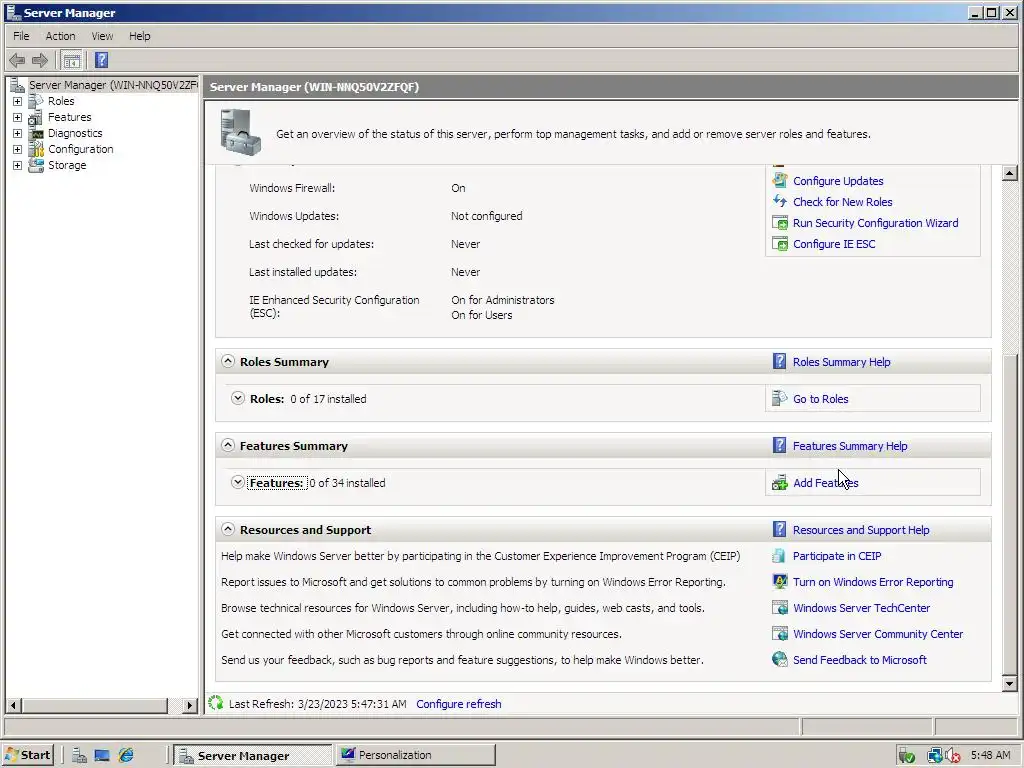Image resolution: width=1024 pixels, height=768 pixels.
Task: Expand the Configuration tree node
Action: tap(18, 150)
